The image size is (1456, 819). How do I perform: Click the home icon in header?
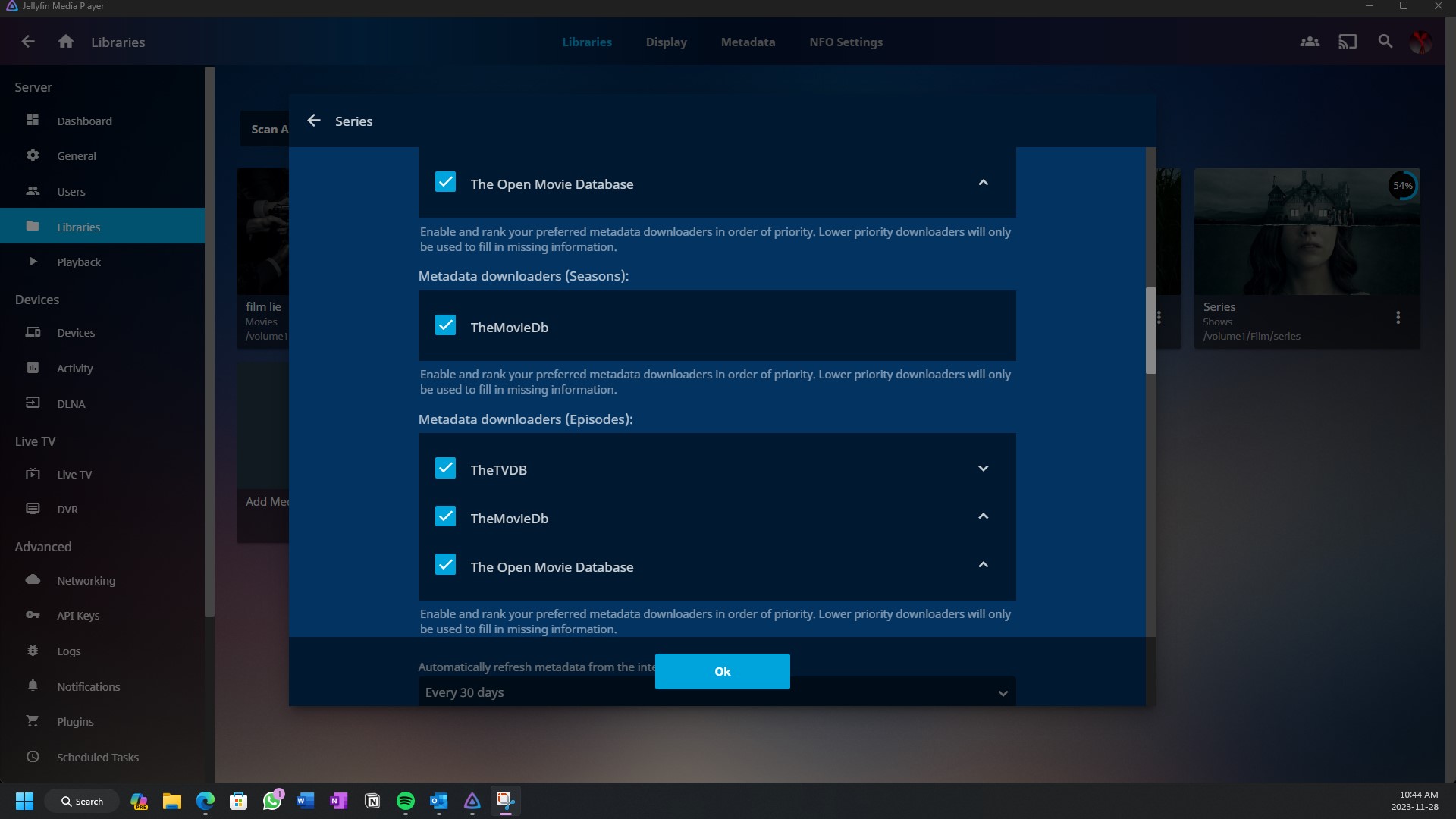[66, 42]
